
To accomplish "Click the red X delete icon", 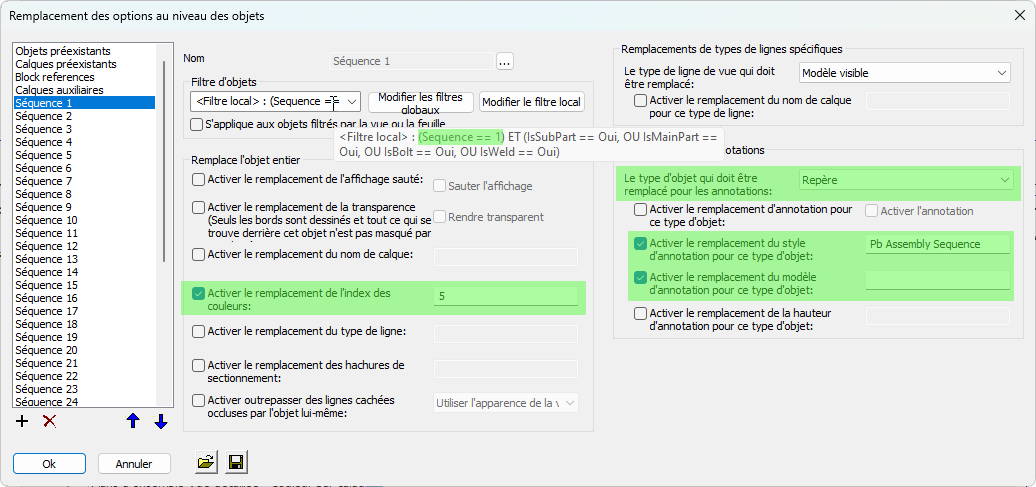I will [x=48, y=421].
